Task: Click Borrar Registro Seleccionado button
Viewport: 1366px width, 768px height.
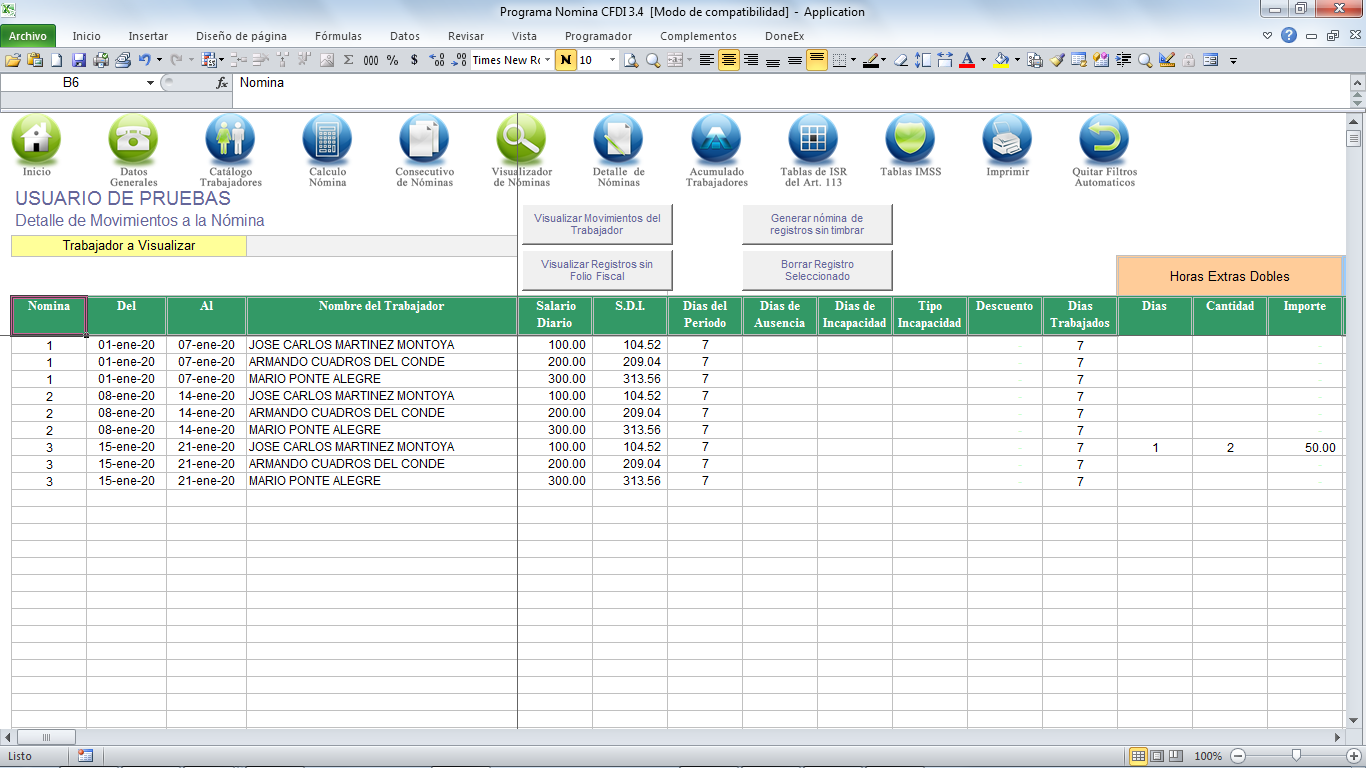Action: click(817, 270)
